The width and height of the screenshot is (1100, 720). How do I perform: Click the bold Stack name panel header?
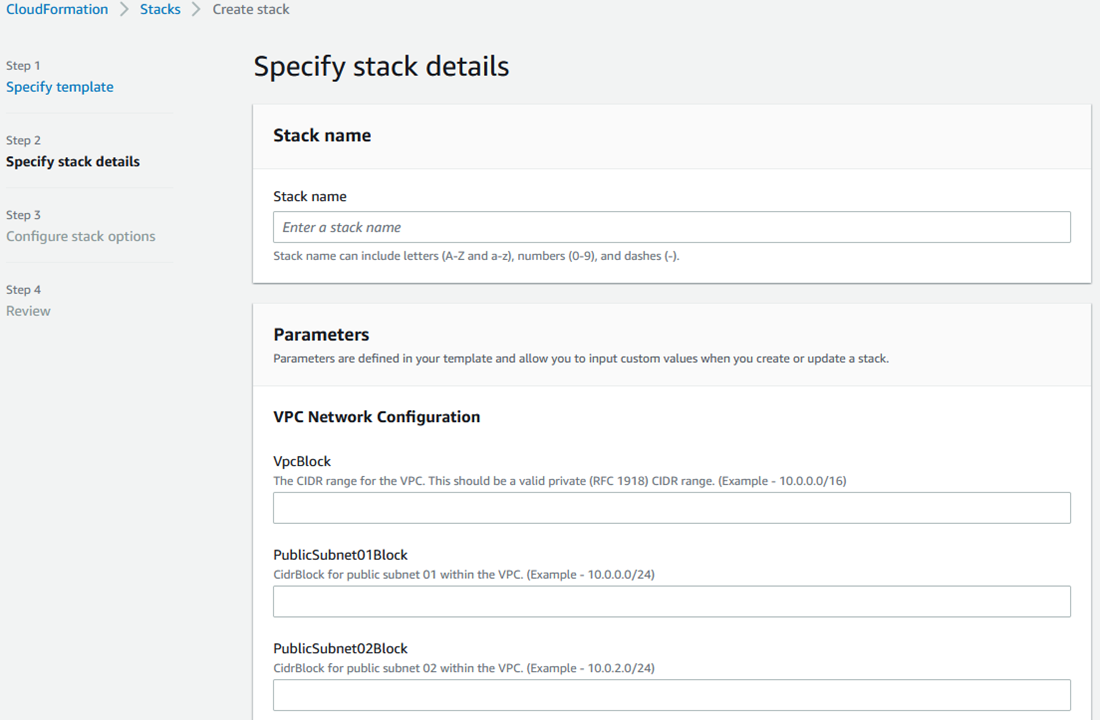322,135
